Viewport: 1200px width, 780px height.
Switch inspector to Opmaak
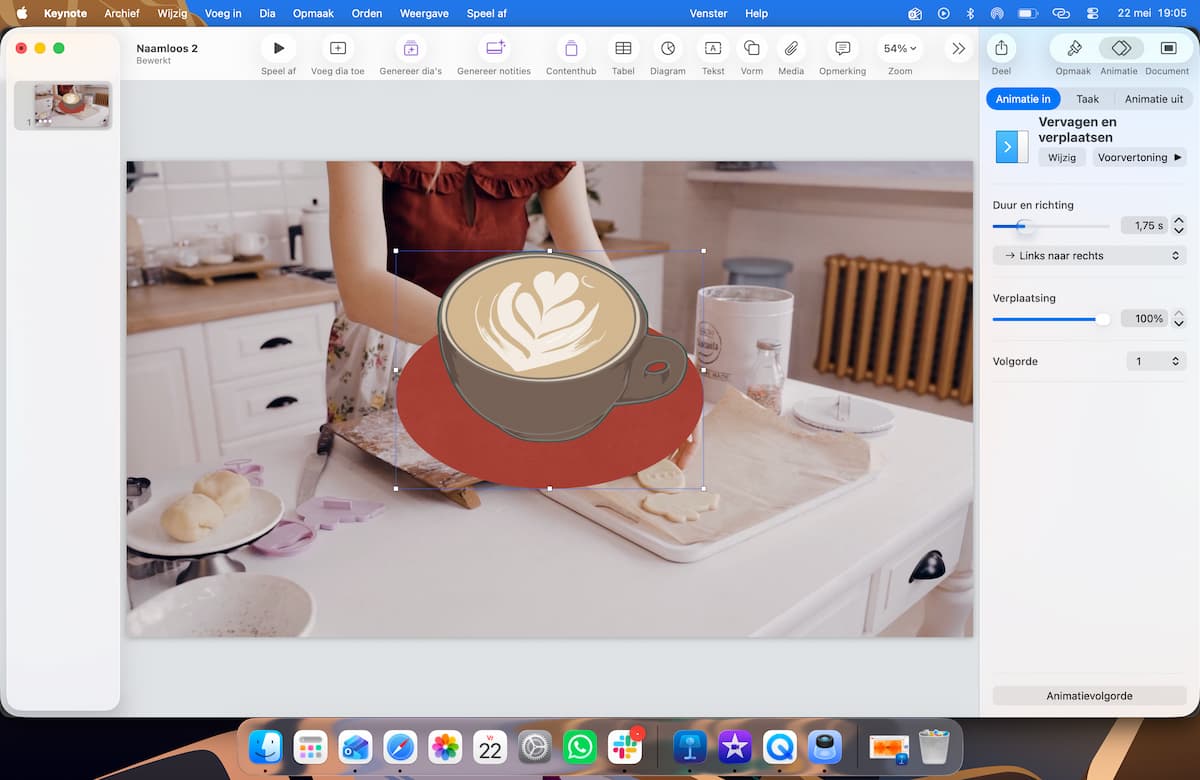pos(1074,48)
